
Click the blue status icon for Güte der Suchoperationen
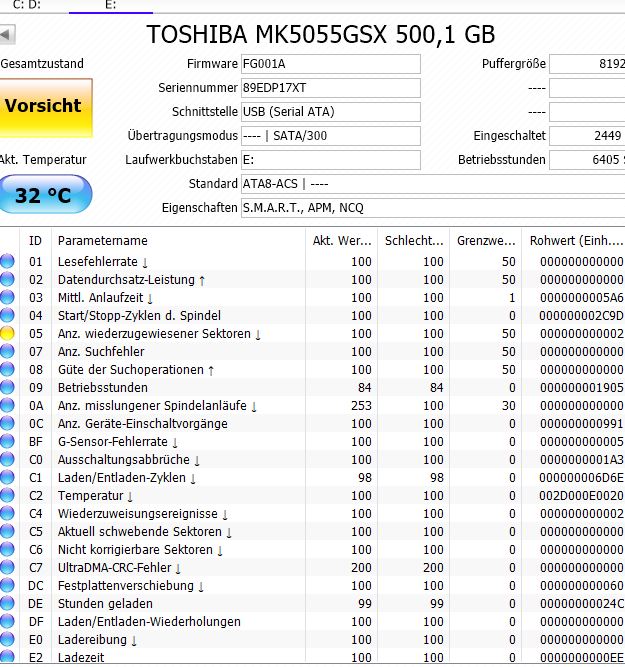coord(7,369)
